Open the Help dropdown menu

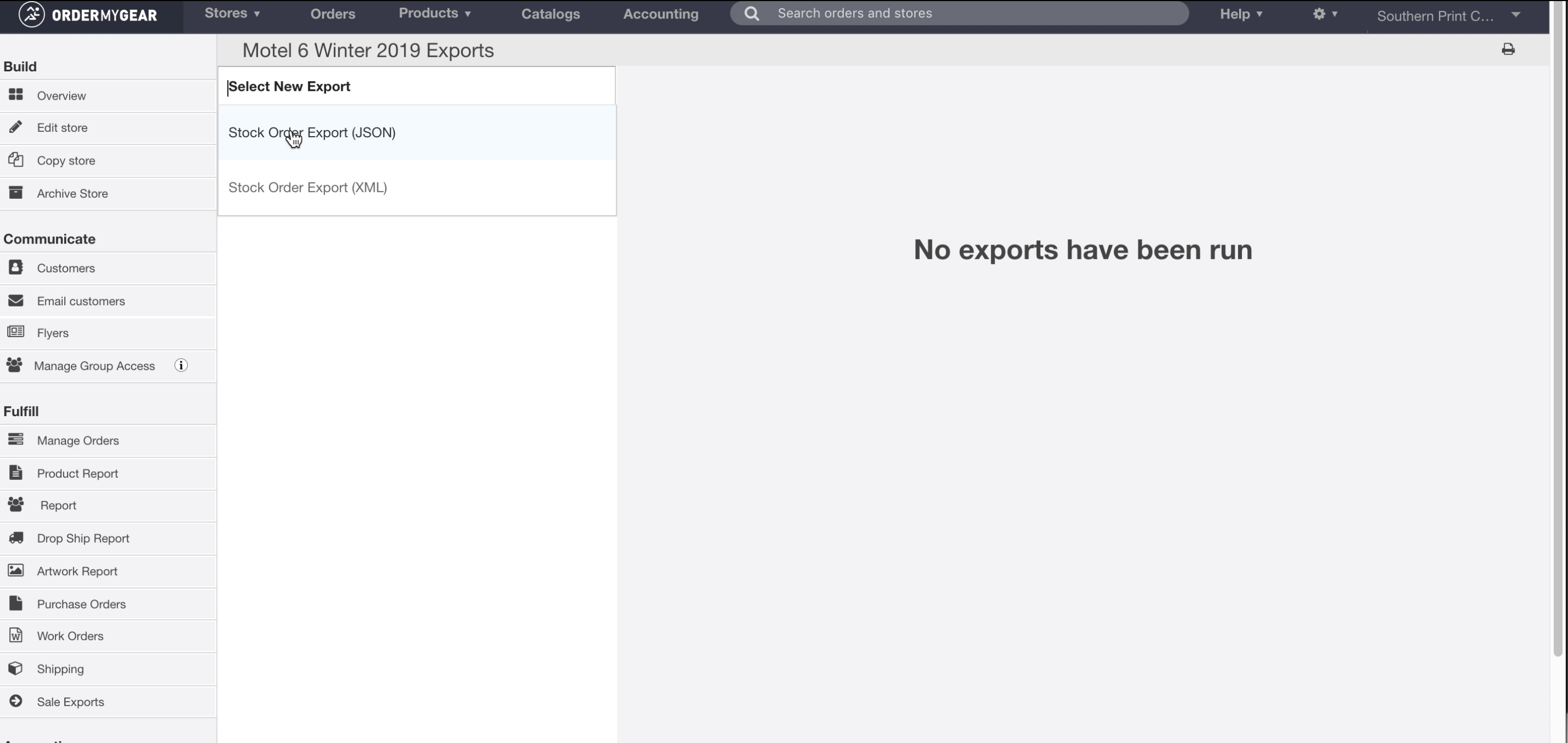click(1241, 14)
